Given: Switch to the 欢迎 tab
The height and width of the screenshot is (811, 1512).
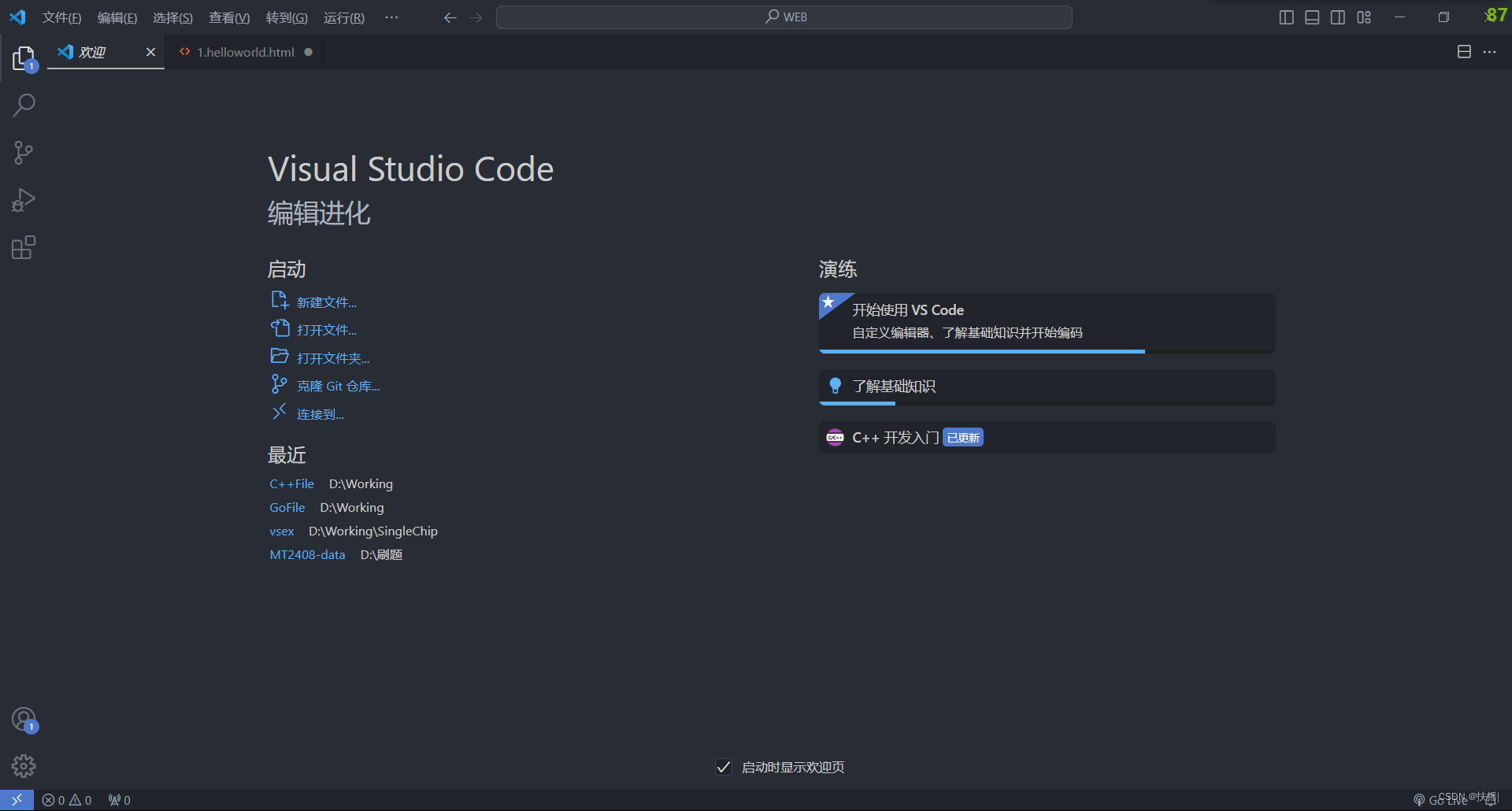Looking at the screenshot, I should click(106, 52).
